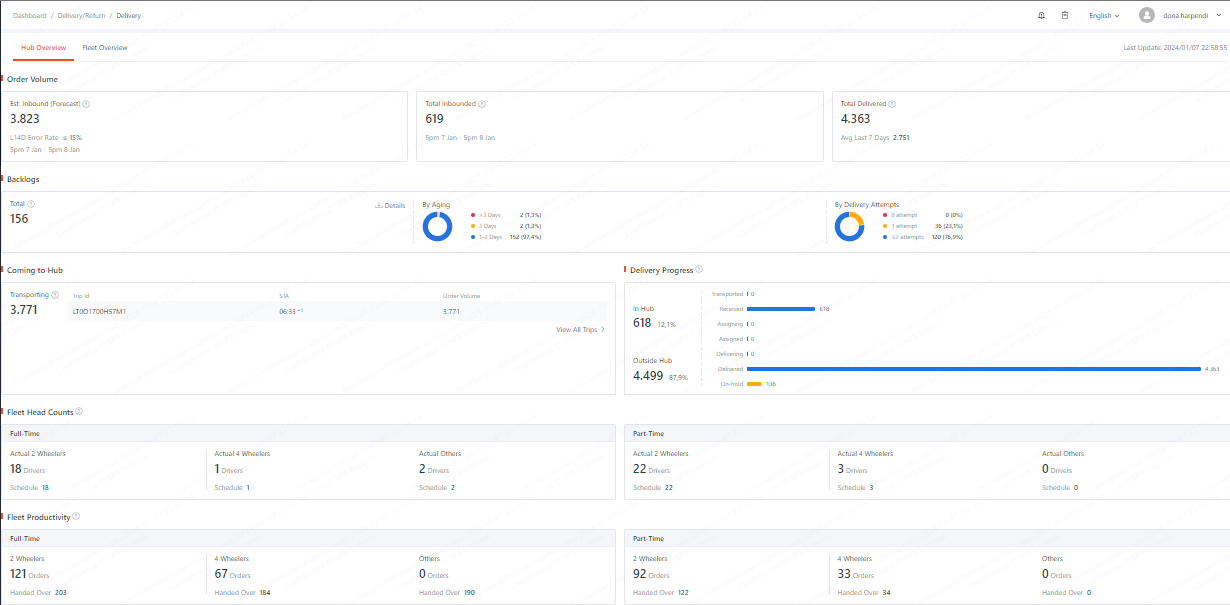Open the English language dropdown
Screen dimensions: 1230x605
click(x=1103, y=16)
